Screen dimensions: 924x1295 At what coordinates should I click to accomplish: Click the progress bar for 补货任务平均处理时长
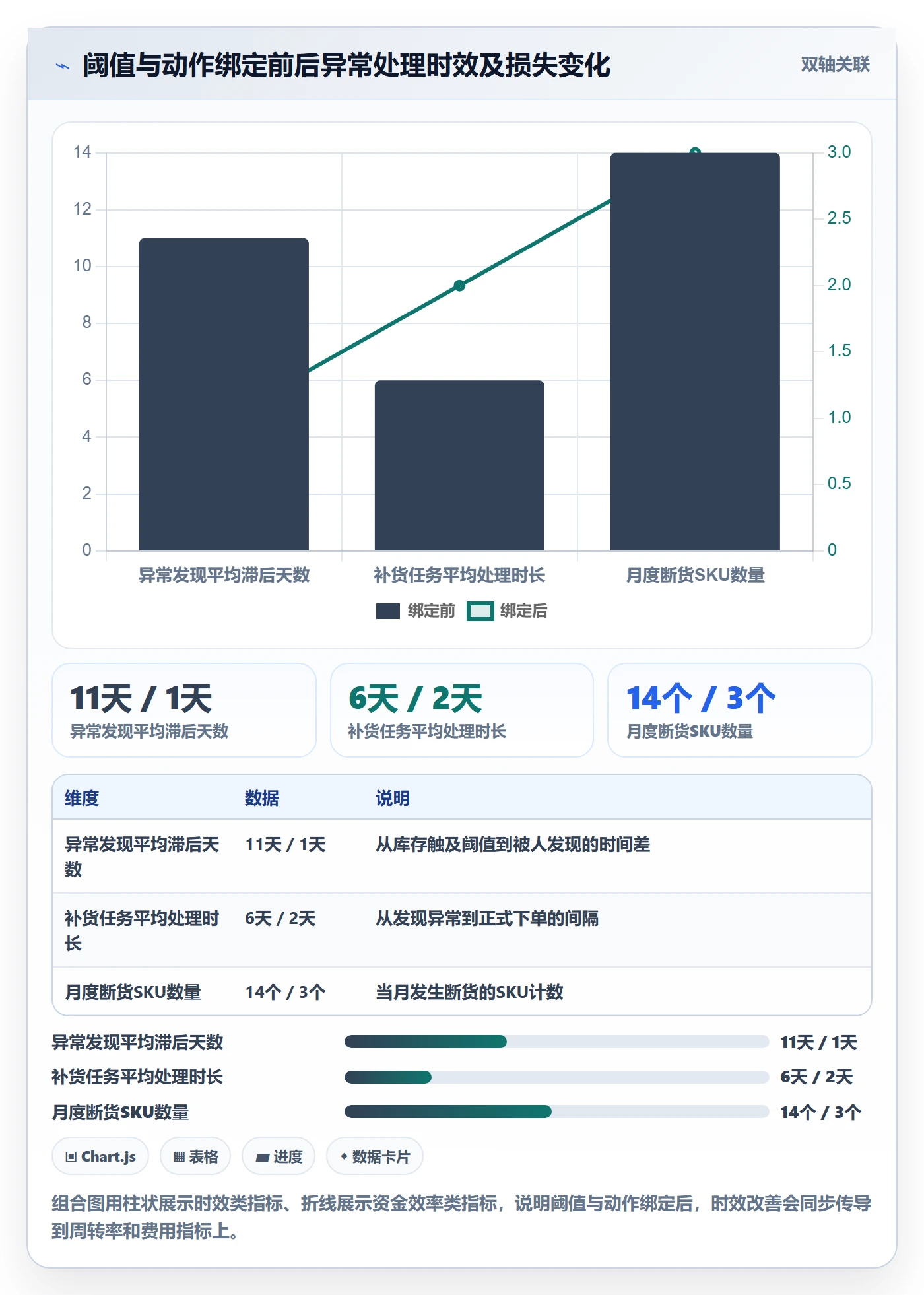coord(556,1077)
